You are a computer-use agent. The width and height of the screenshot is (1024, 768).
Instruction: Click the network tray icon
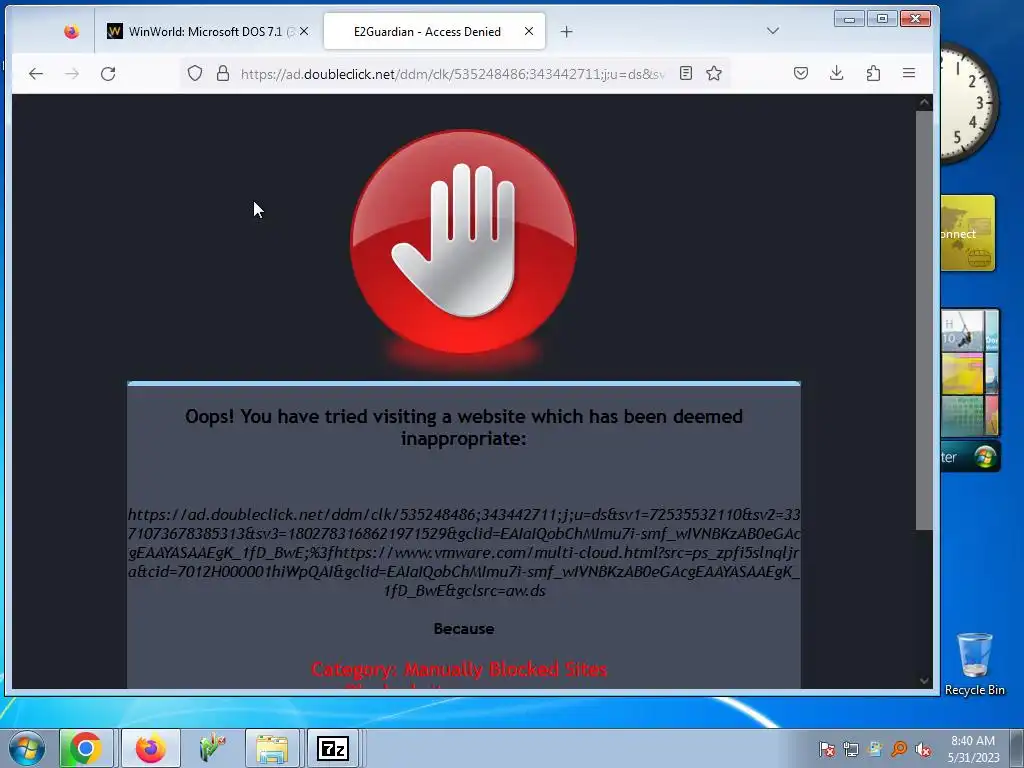[x=850, y=749]
